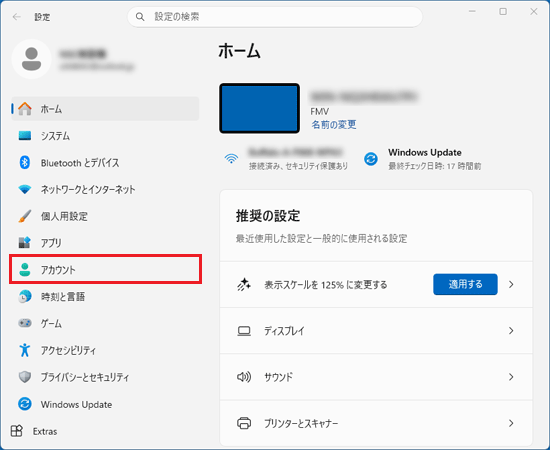Click the back arrow in the title bar
550x450 pixels.
pos(16,17)
